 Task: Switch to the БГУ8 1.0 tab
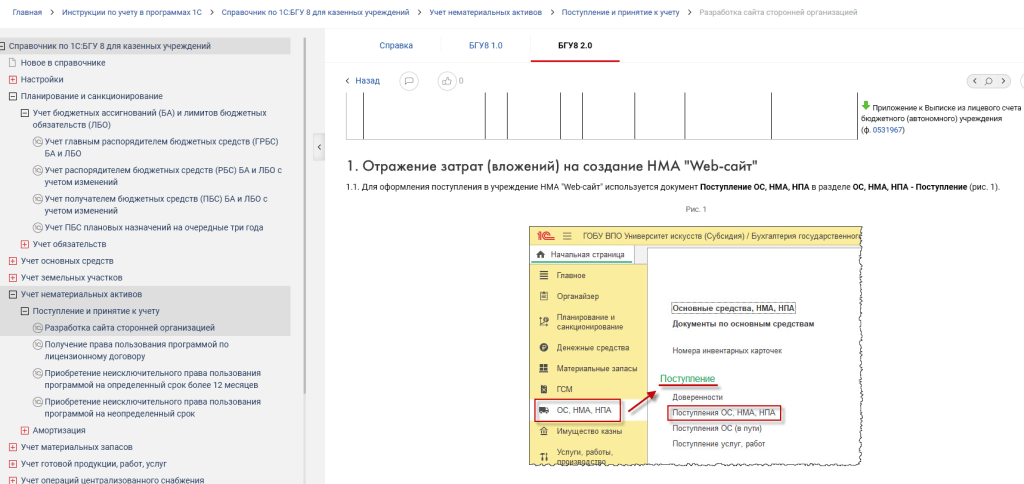pyautogui.click(x=485, y=46)
